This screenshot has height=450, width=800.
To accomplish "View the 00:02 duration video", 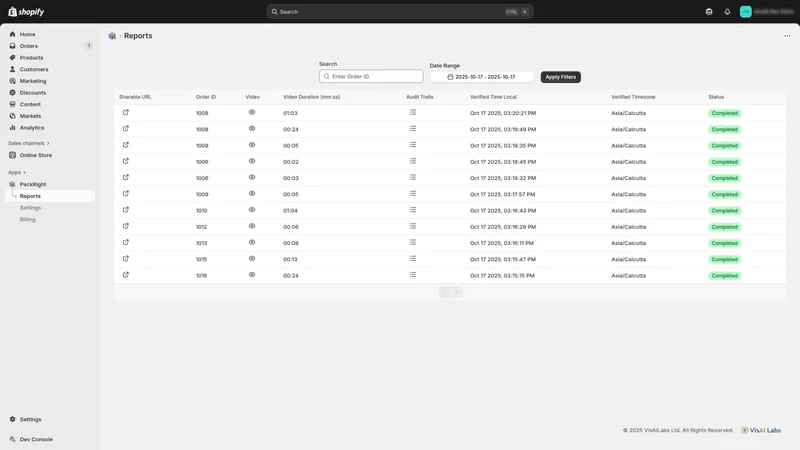I will [252, 161].
